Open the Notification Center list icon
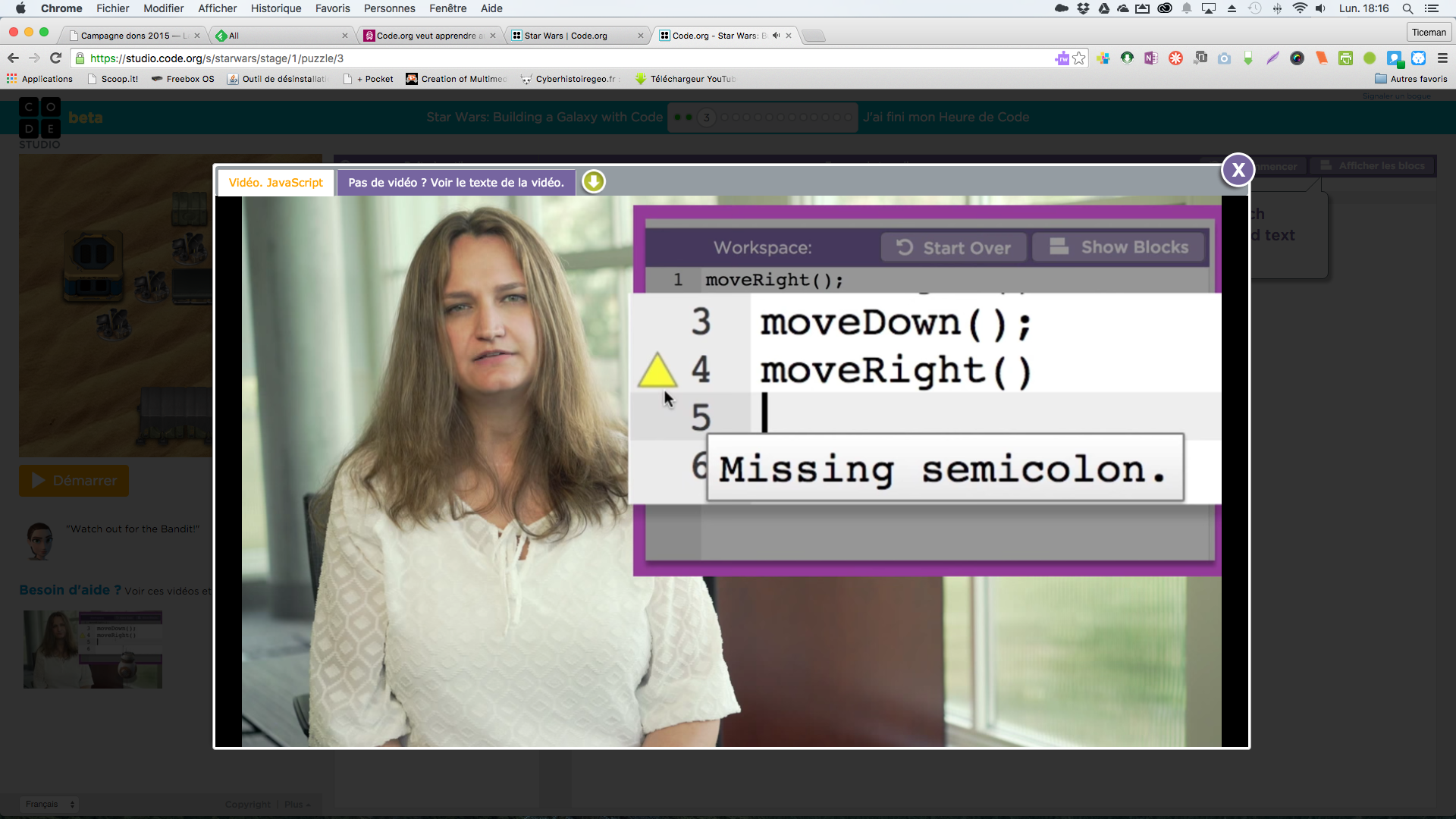1456x819 pixels. tap(1432, 8)
